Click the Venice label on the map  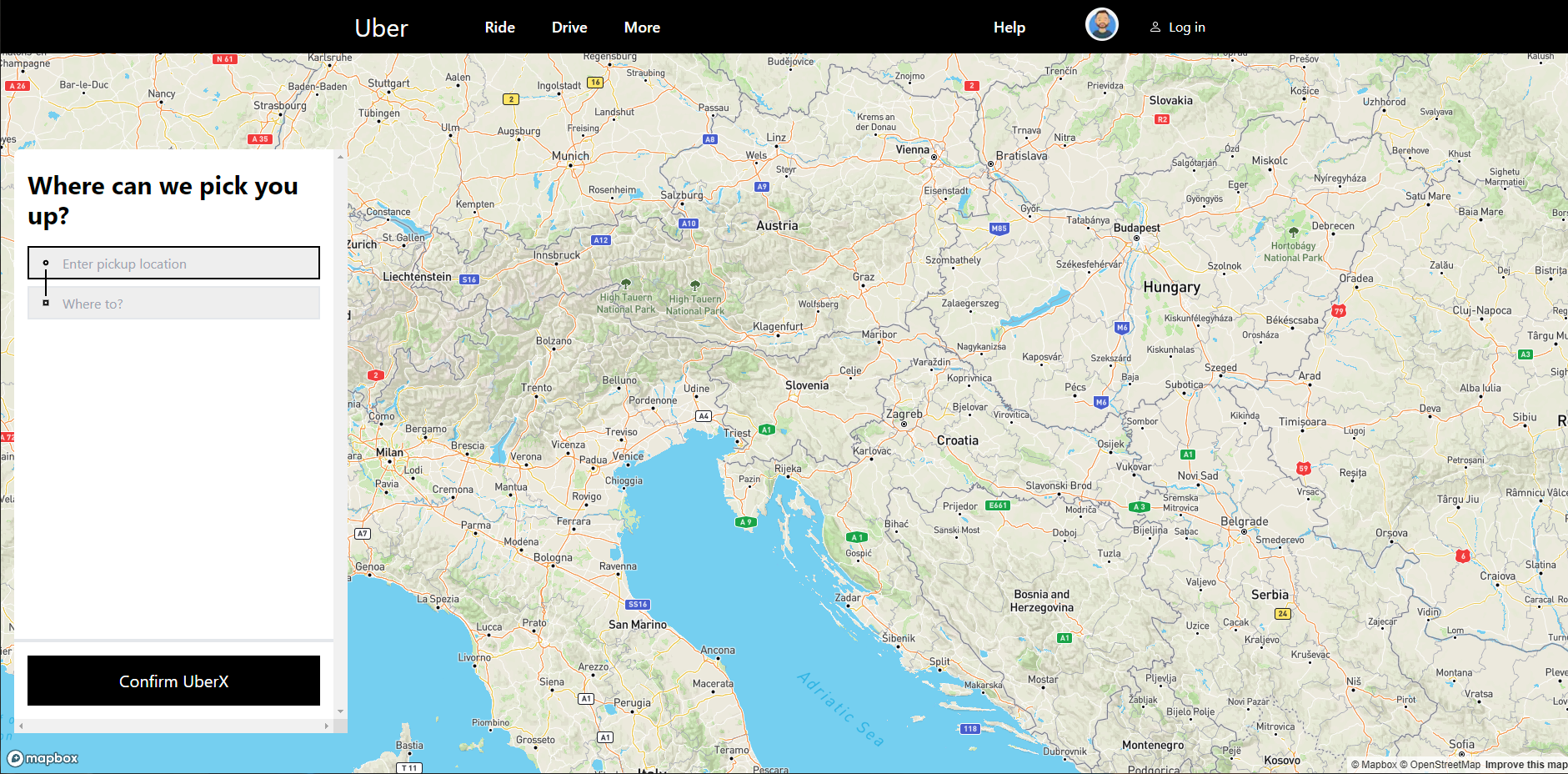628,456
